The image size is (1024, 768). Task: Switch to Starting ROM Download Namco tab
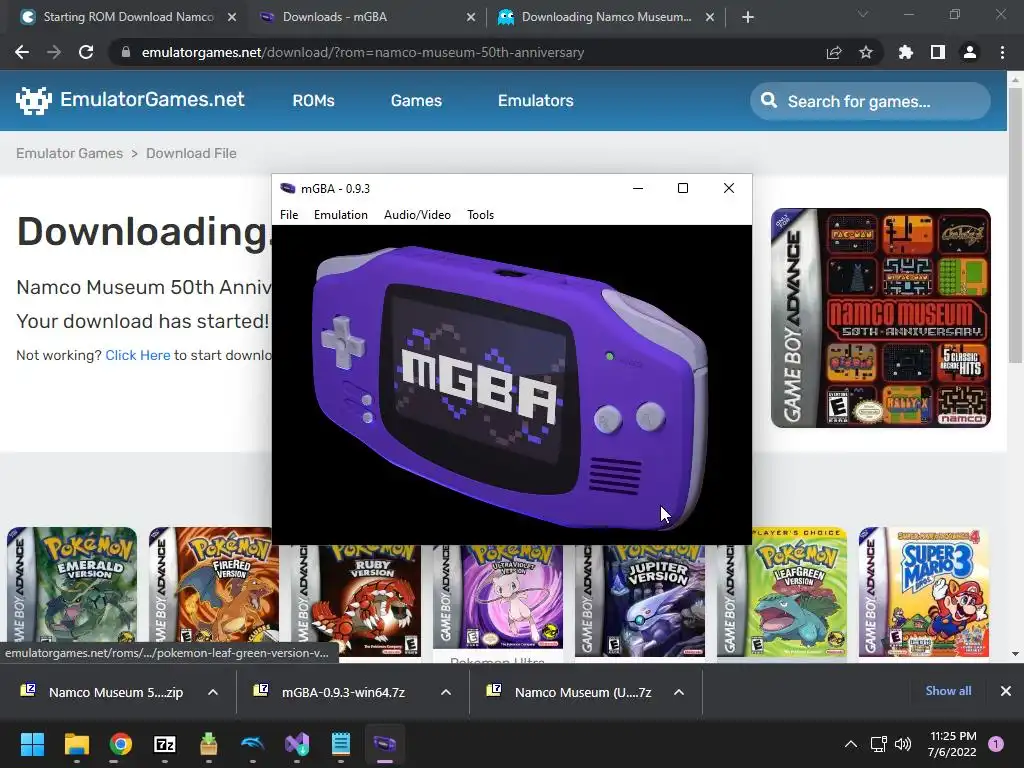129,17
